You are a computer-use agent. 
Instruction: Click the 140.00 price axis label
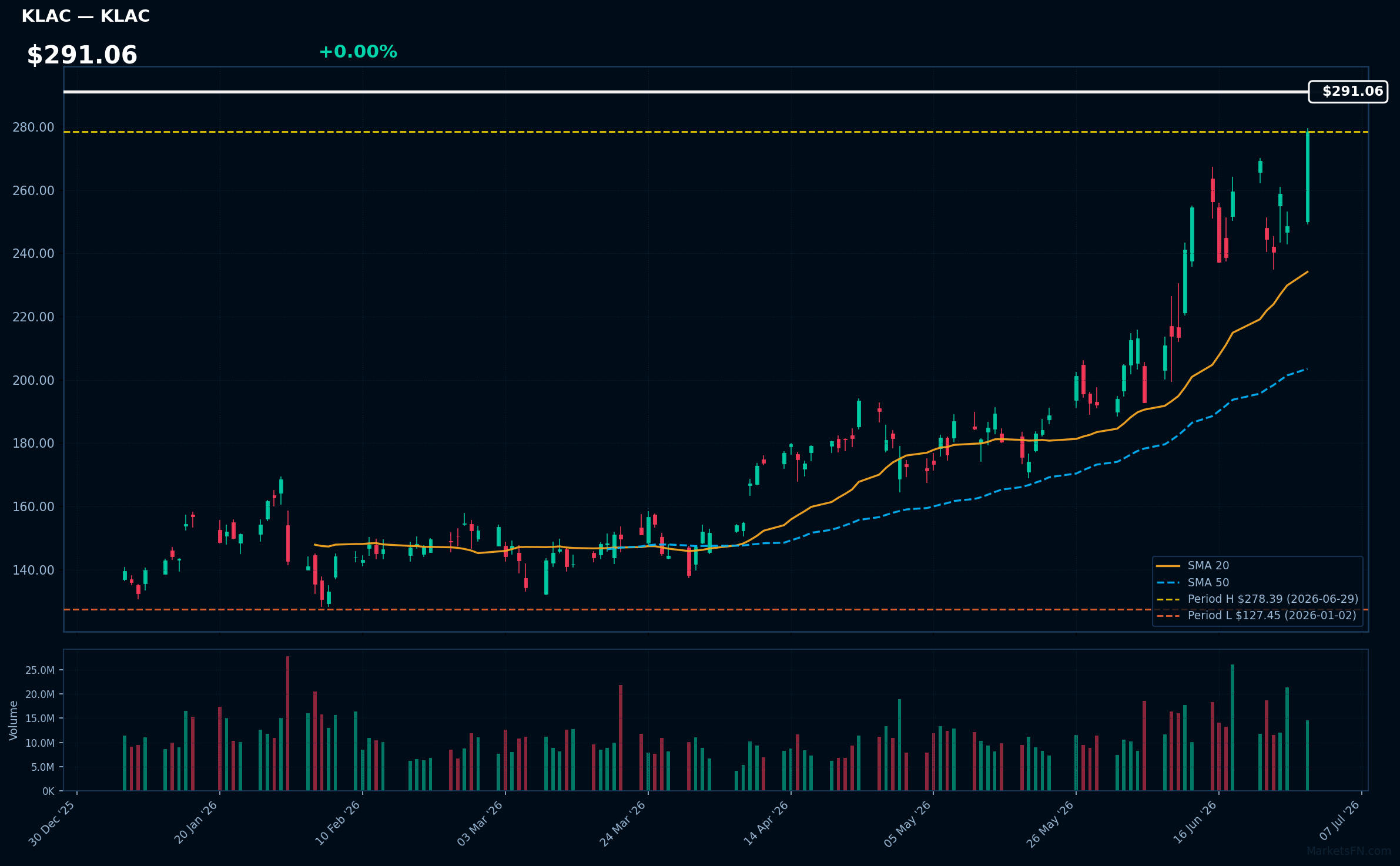point(34,570)
